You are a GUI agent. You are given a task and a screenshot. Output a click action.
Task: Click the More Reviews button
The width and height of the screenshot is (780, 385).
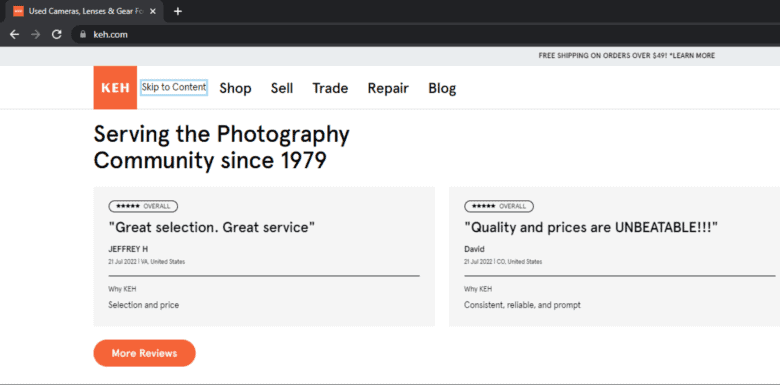144,353
